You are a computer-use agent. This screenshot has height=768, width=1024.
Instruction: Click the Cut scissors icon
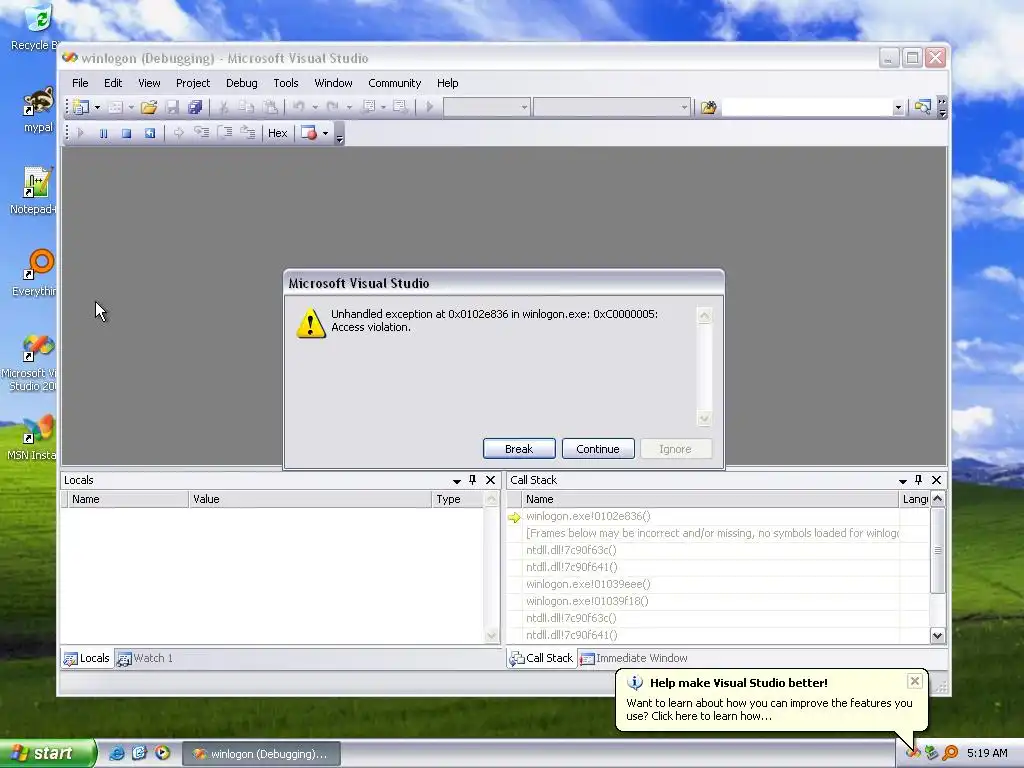(x=223, y=107)
